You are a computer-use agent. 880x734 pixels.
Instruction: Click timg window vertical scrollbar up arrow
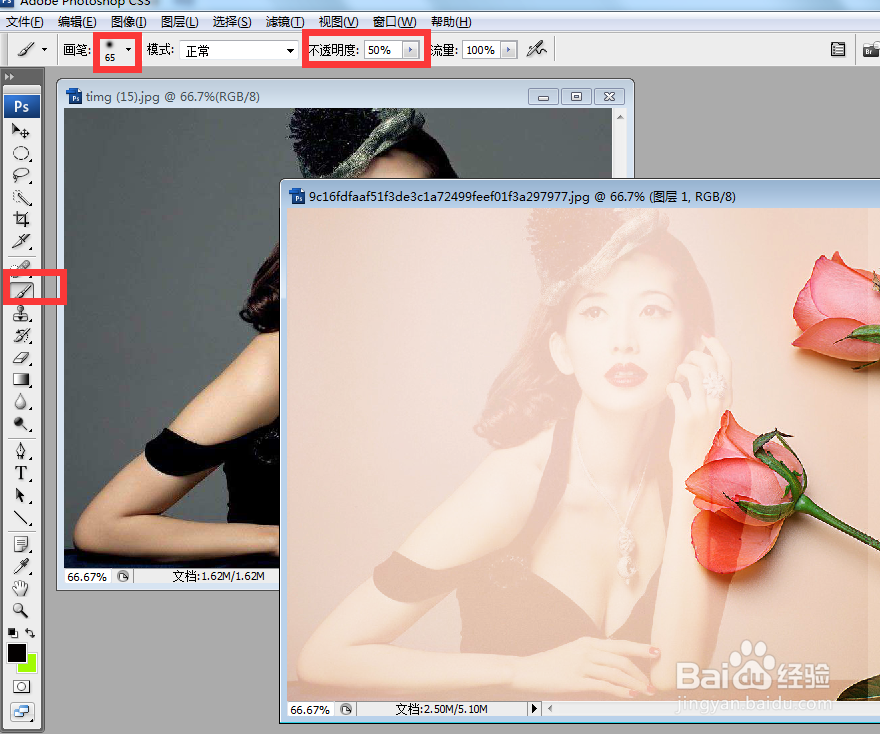[x=620, y=117]
